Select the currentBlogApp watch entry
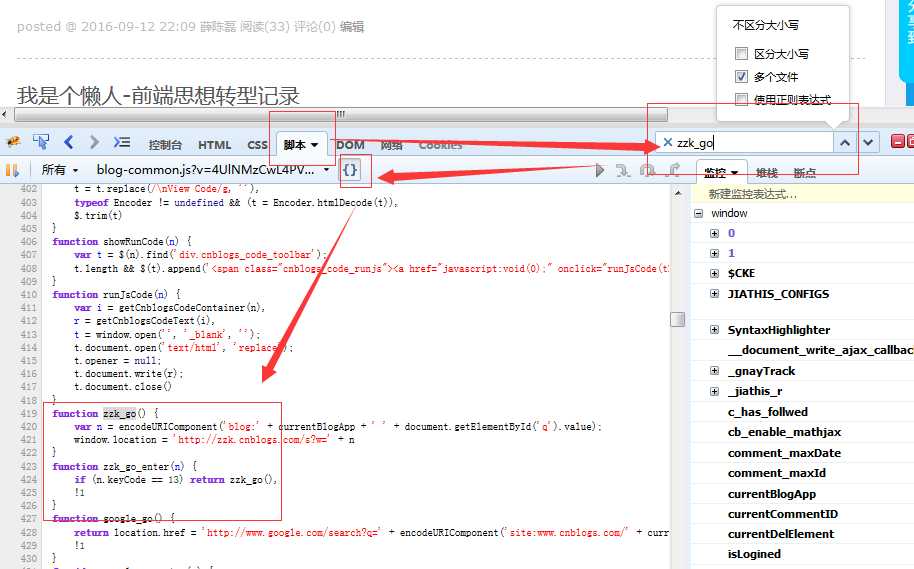The height and width of the screenshot is (569, 914). point(772,494)
